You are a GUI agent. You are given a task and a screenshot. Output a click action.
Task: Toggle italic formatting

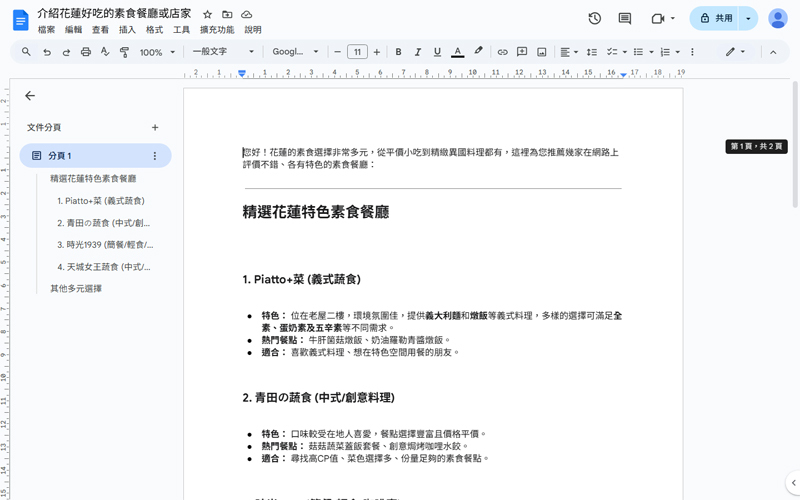click(417, 52)
